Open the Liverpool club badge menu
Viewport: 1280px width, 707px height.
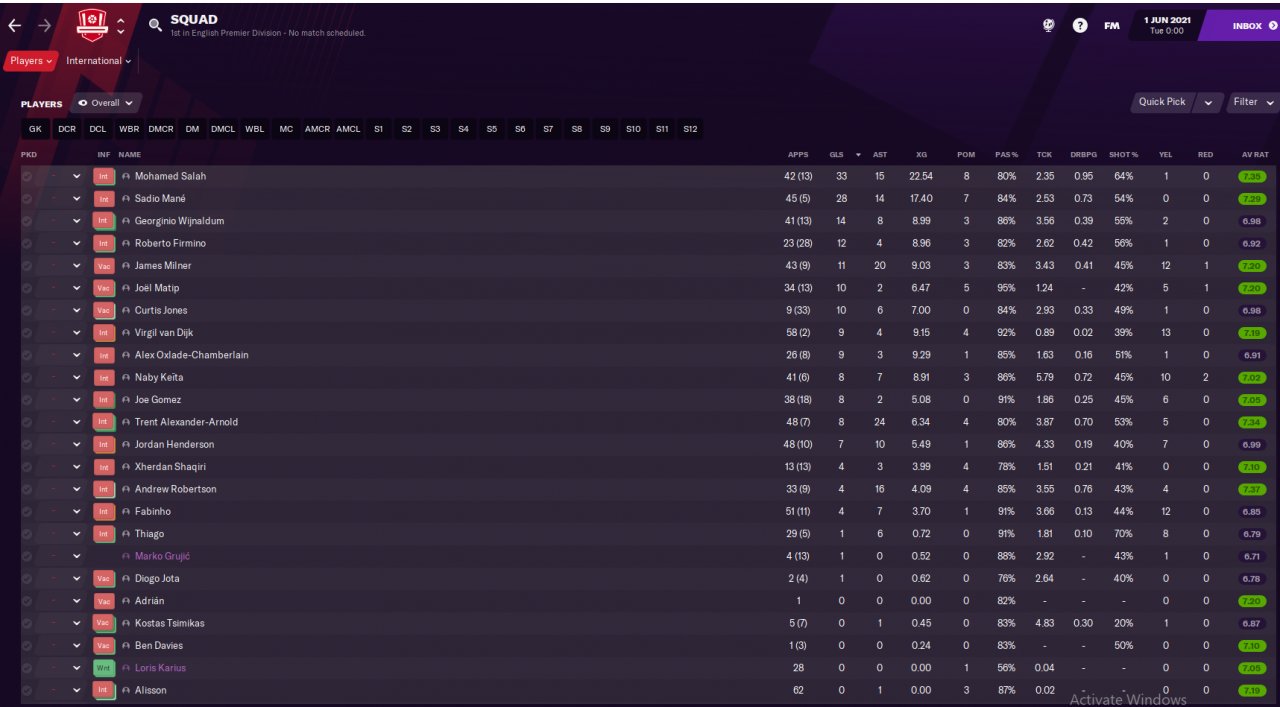92,26
